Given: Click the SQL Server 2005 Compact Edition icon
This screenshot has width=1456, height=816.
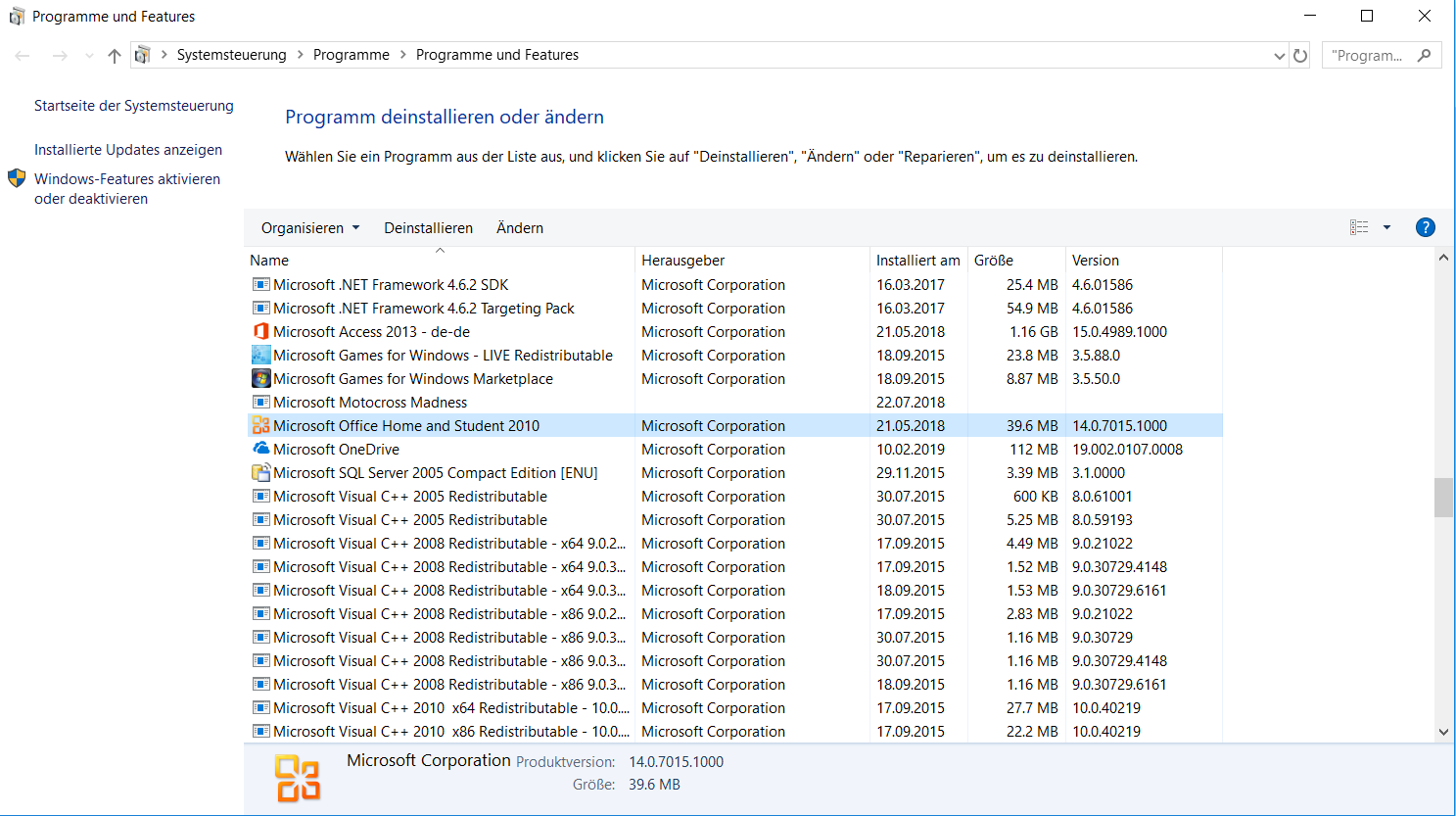Looking at the screenshot, I should coord(261,473).
